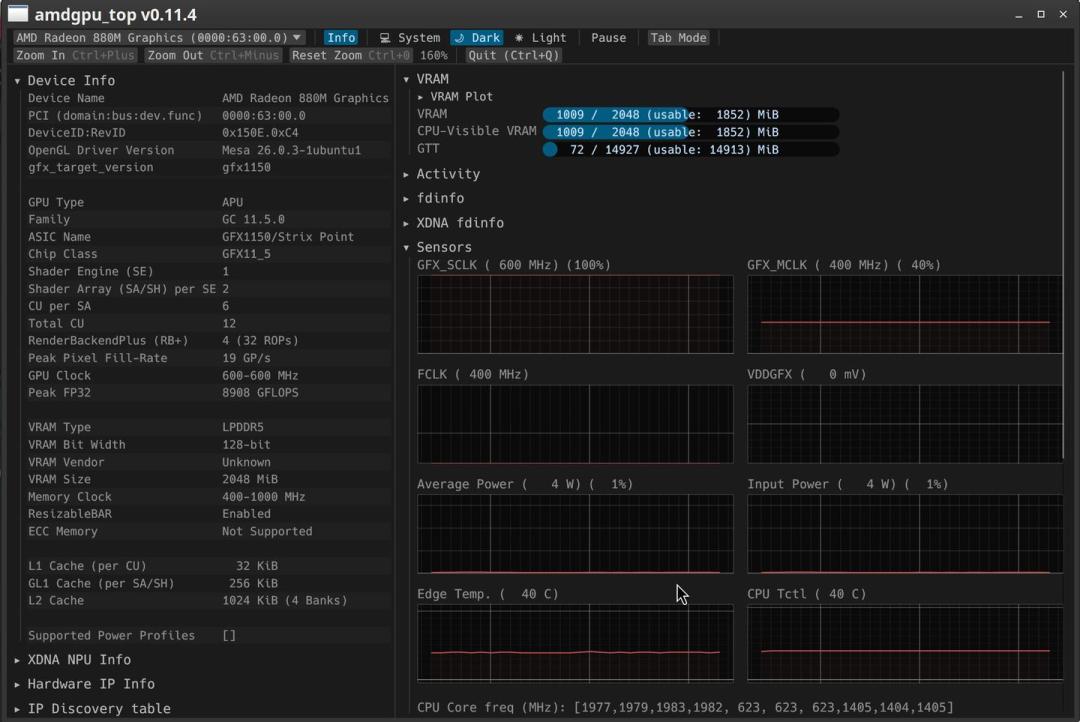Click Quit (Ctrl+Q) button
Viewport: 1080px width, 722px height.
point(514,55)
